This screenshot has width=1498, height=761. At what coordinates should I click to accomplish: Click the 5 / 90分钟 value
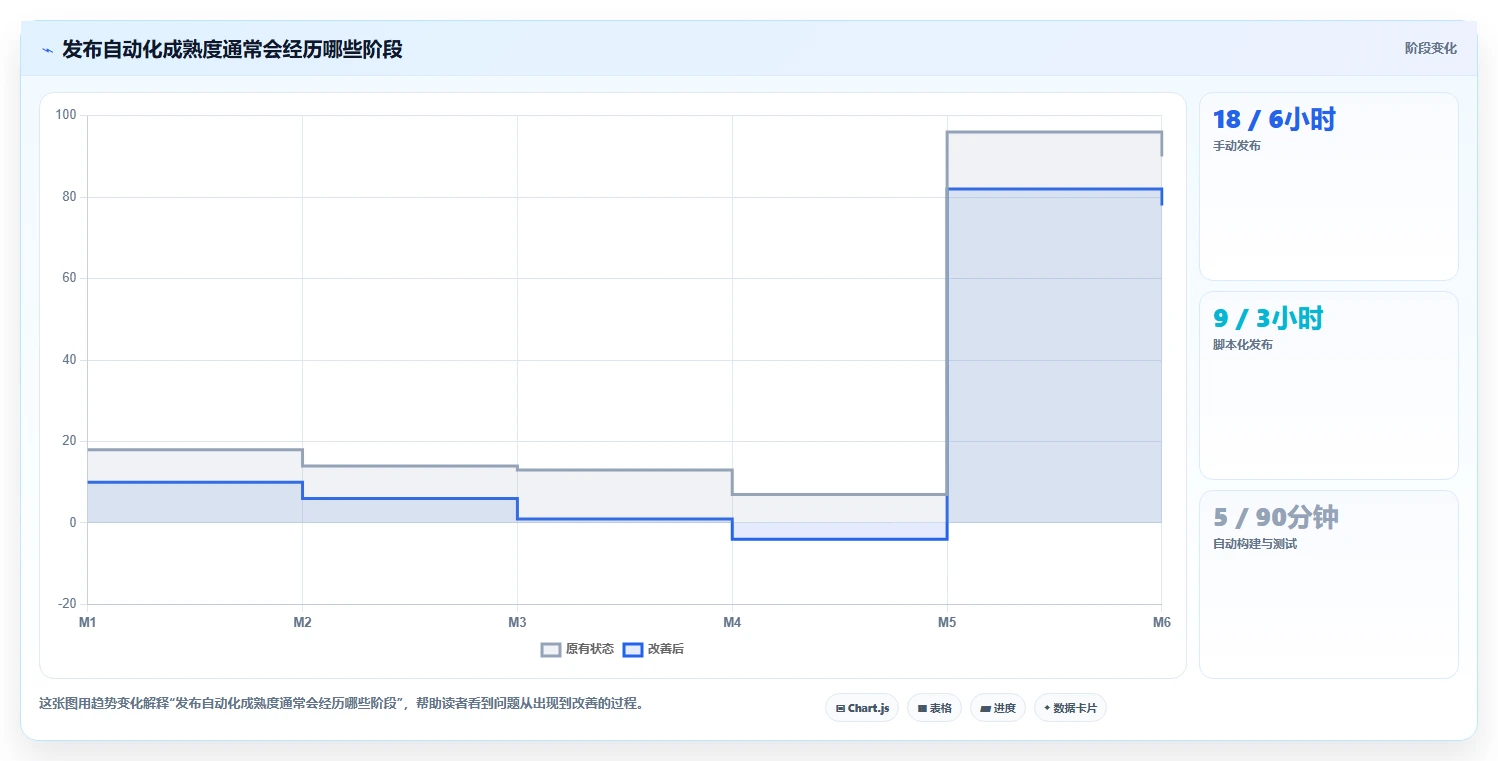point(1275,518)
